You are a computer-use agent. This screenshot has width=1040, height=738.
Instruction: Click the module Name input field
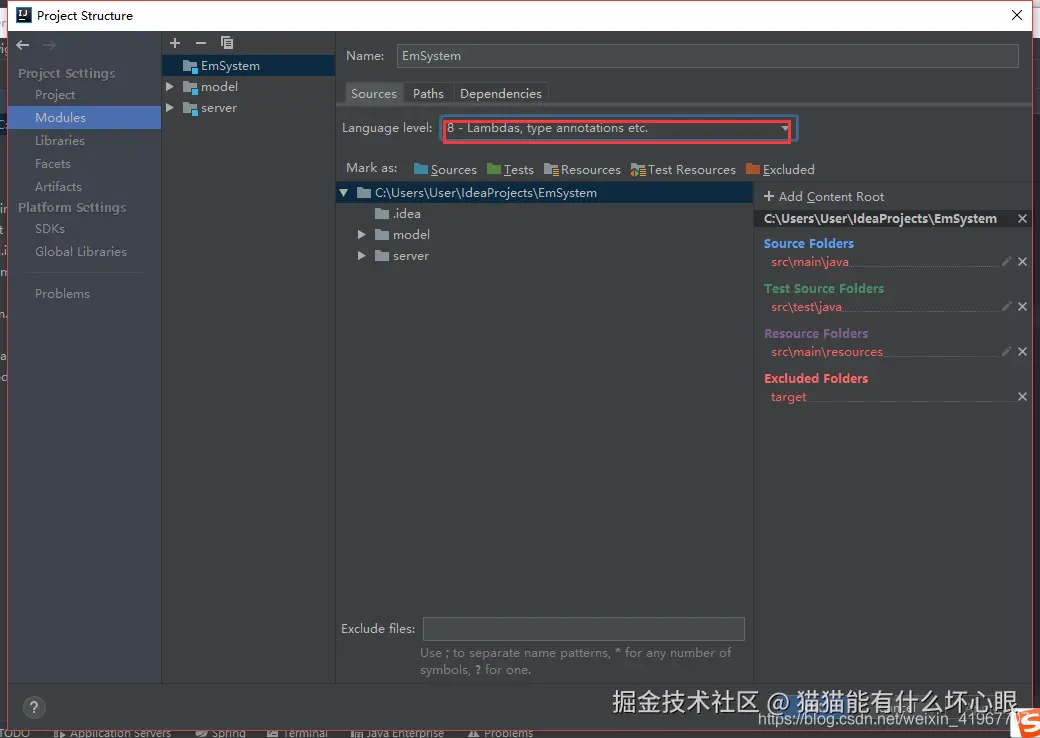point(708,56)
